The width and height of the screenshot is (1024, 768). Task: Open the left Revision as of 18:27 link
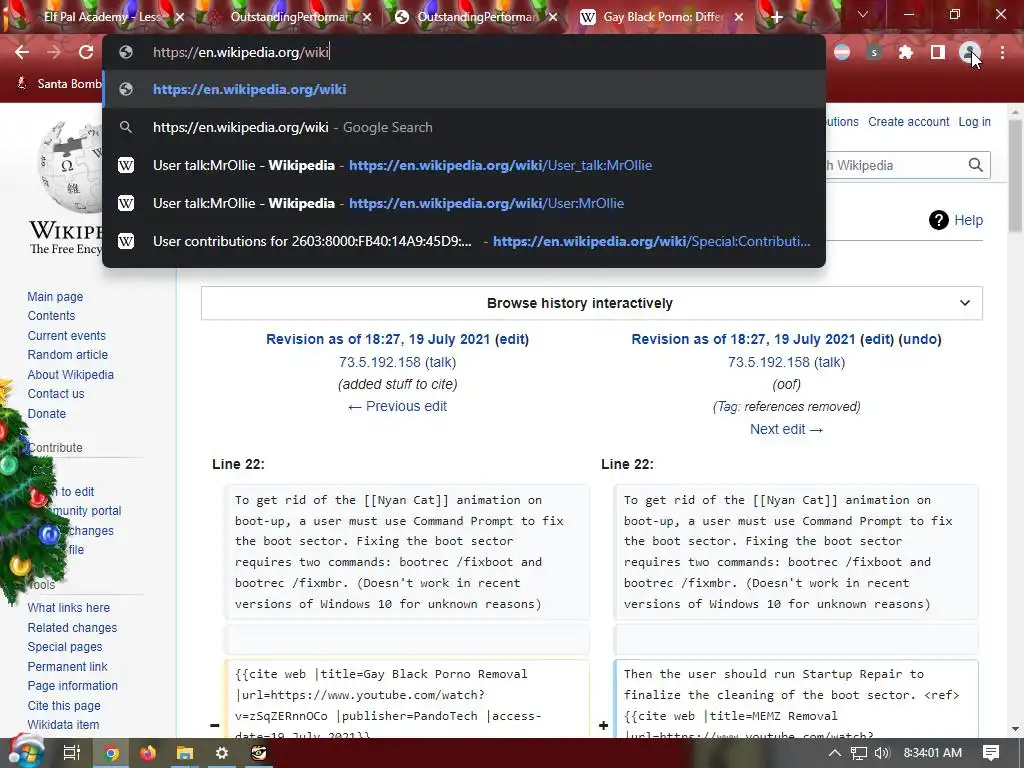pos(377,339)
